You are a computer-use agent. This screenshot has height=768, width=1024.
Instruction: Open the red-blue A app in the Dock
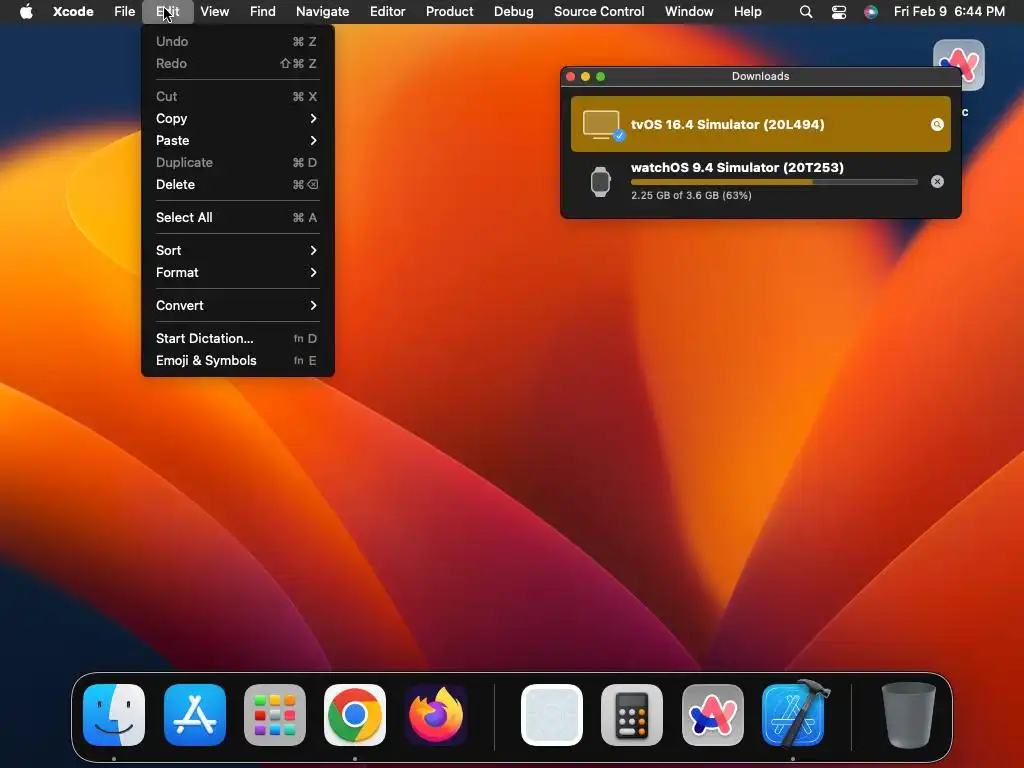click(x=712, y=714)
